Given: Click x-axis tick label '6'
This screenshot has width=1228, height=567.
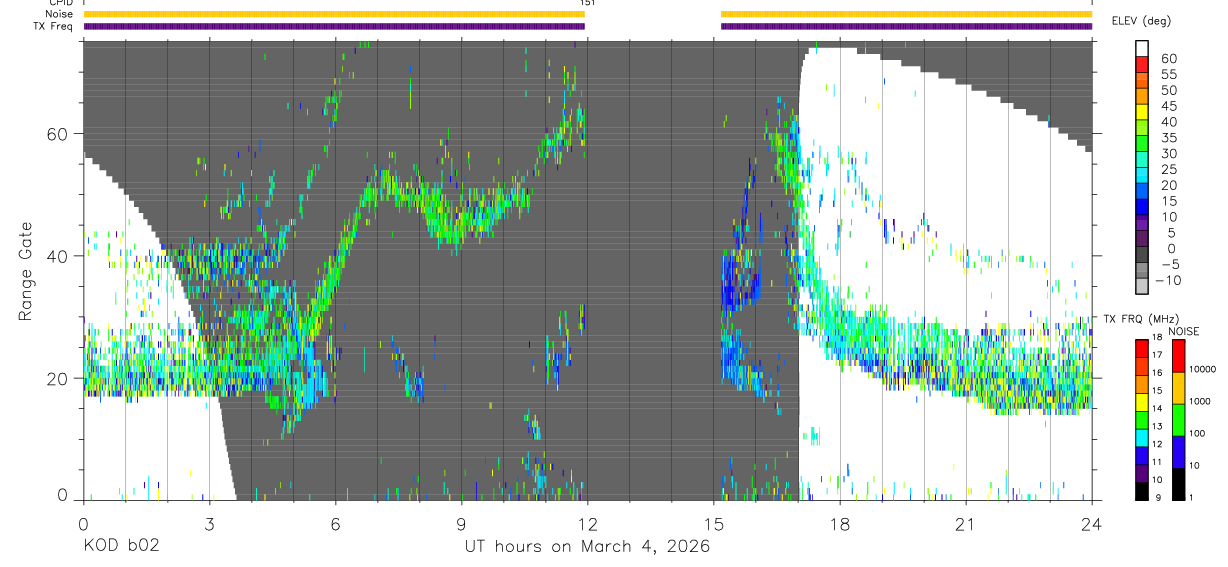Looking at the screenshot, I should click(x=335, y=523).
